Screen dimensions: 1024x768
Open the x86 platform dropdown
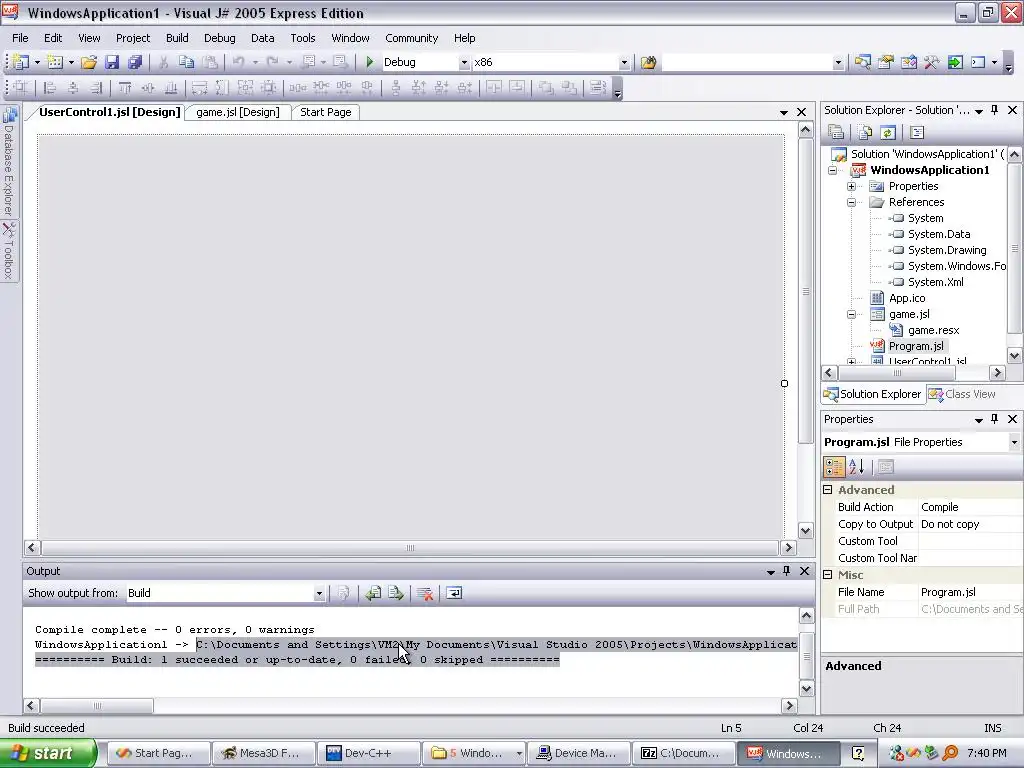pos(624,63)
